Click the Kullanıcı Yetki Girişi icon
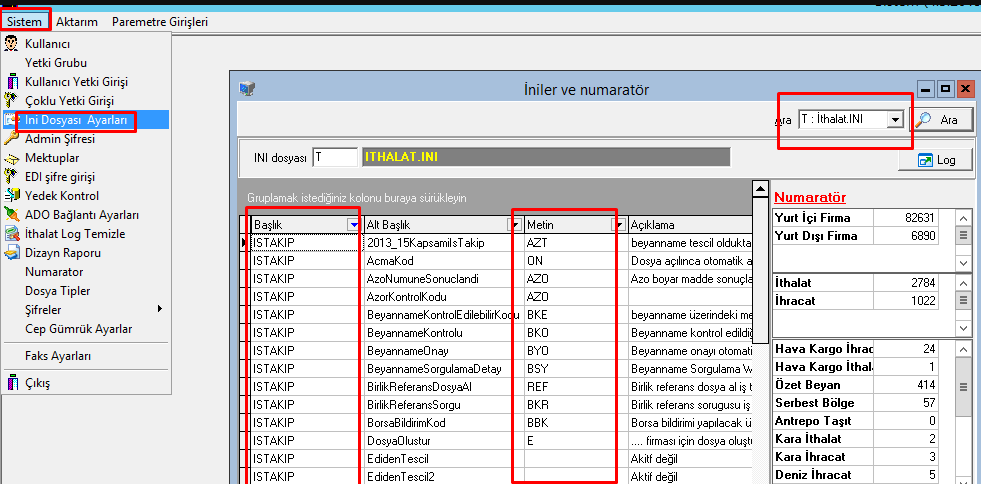Screen dimensions: 981x484 click(x=12, y=82)
